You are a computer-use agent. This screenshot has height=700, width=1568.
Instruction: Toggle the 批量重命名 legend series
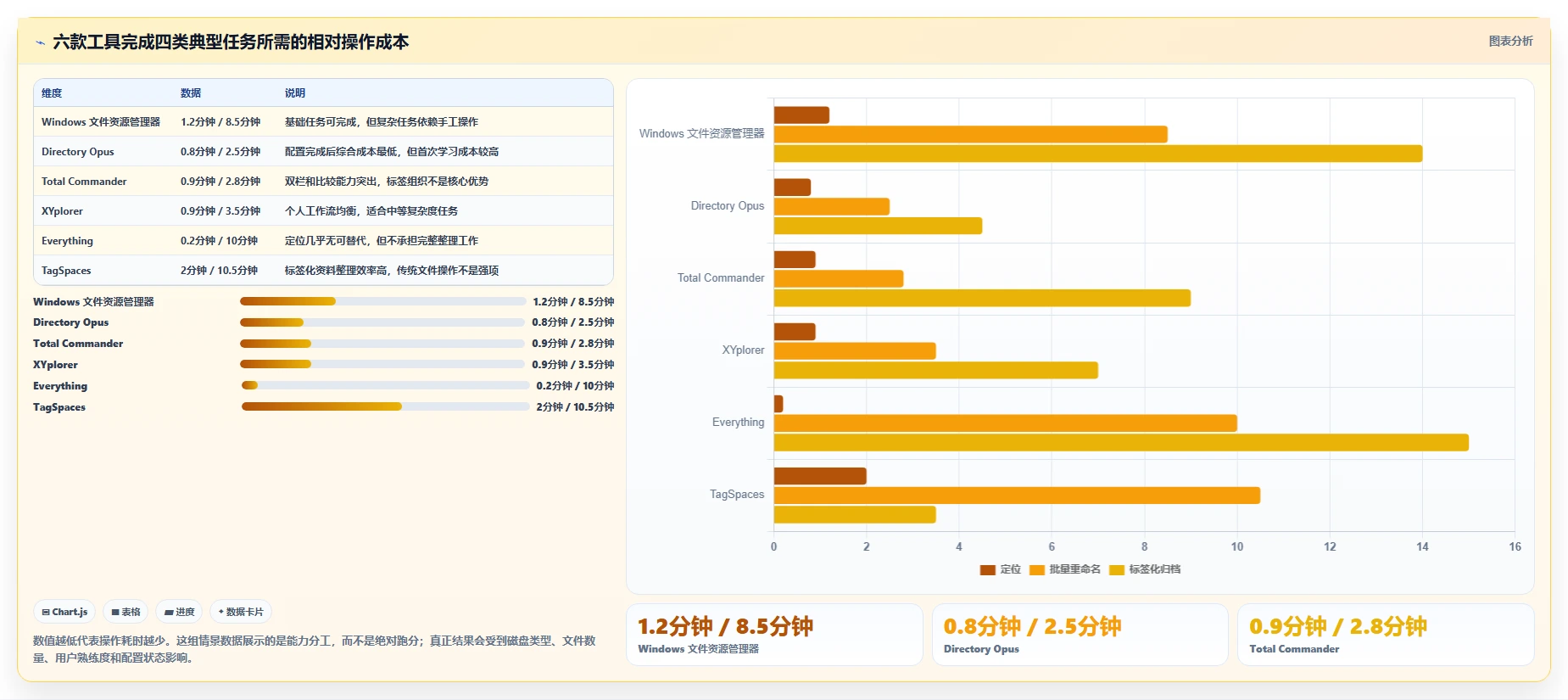[1064, 569]
